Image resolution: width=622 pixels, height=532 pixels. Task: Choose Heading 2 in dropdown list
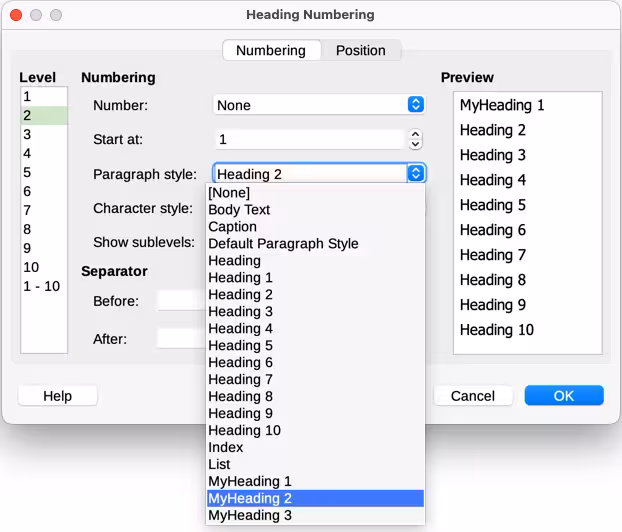tap(315, 295)
